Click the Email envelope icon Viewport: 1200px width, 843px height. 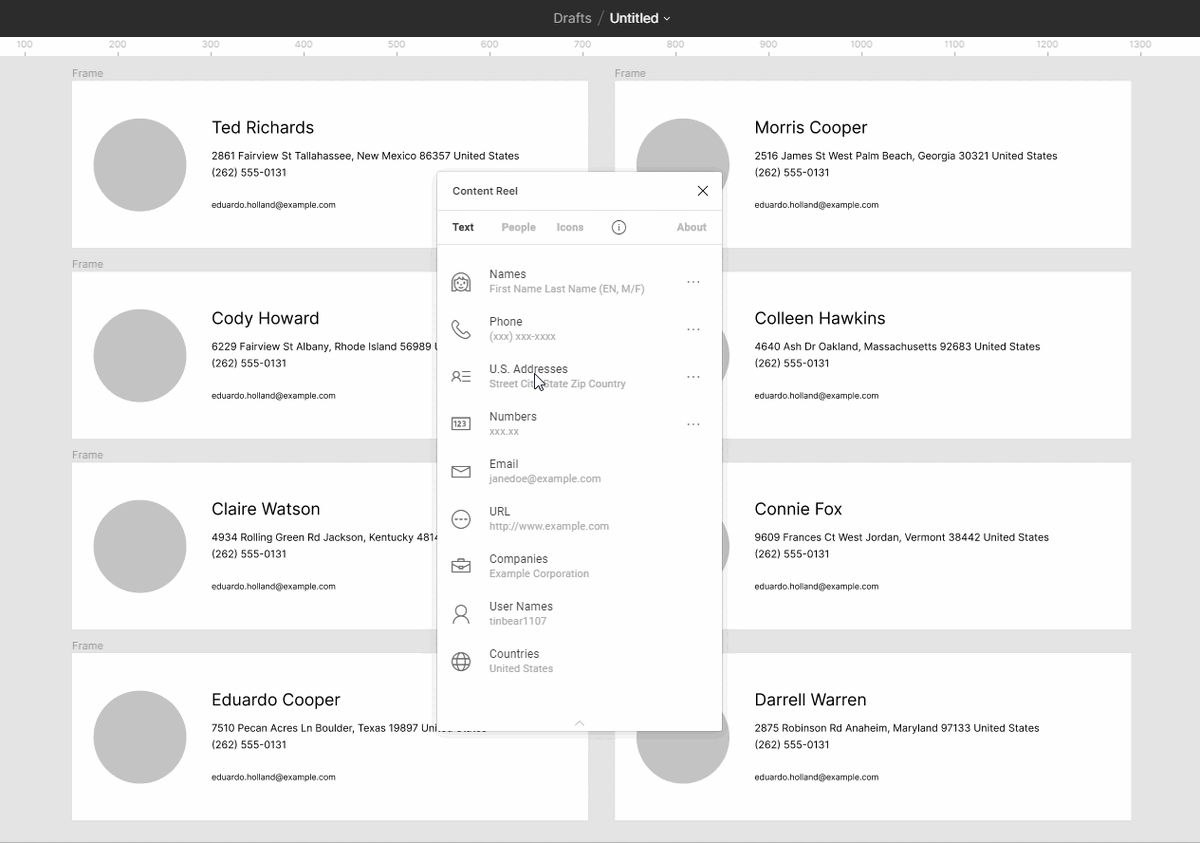(461, 472)
